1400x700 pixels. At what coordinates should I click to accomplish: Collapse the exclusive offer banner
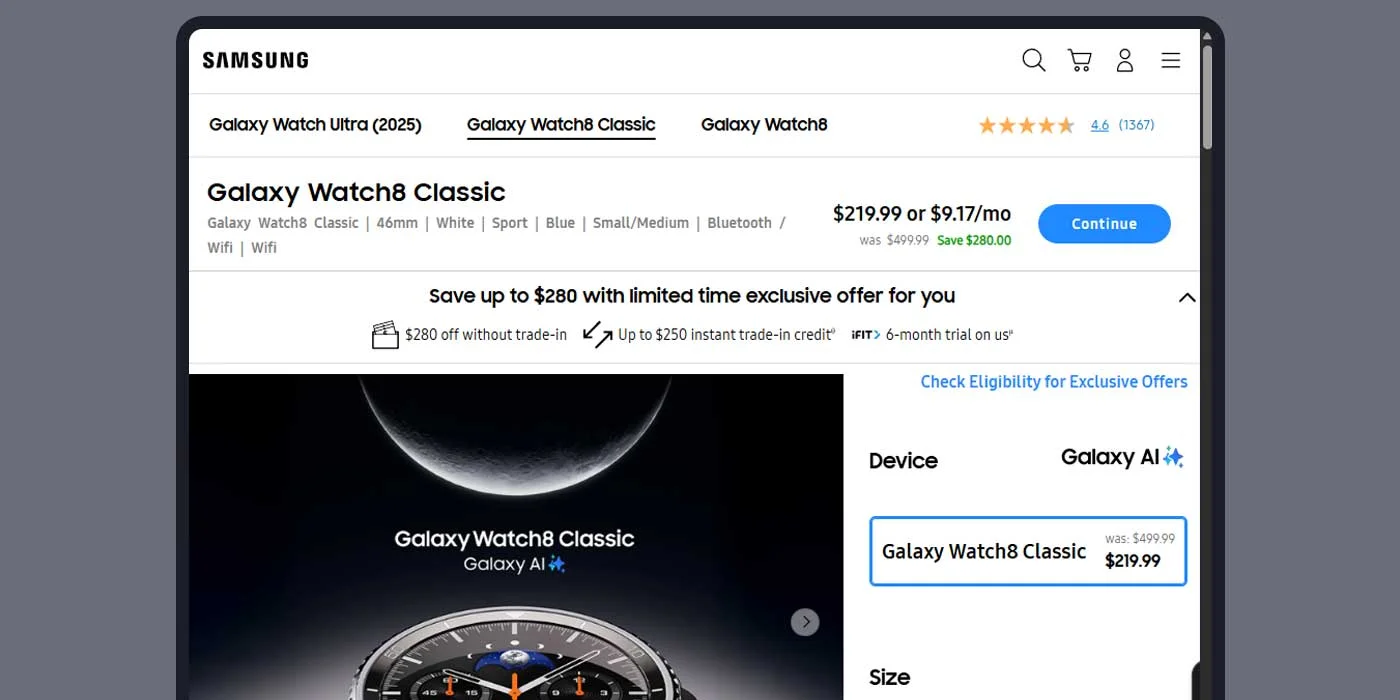[1187, 297]
